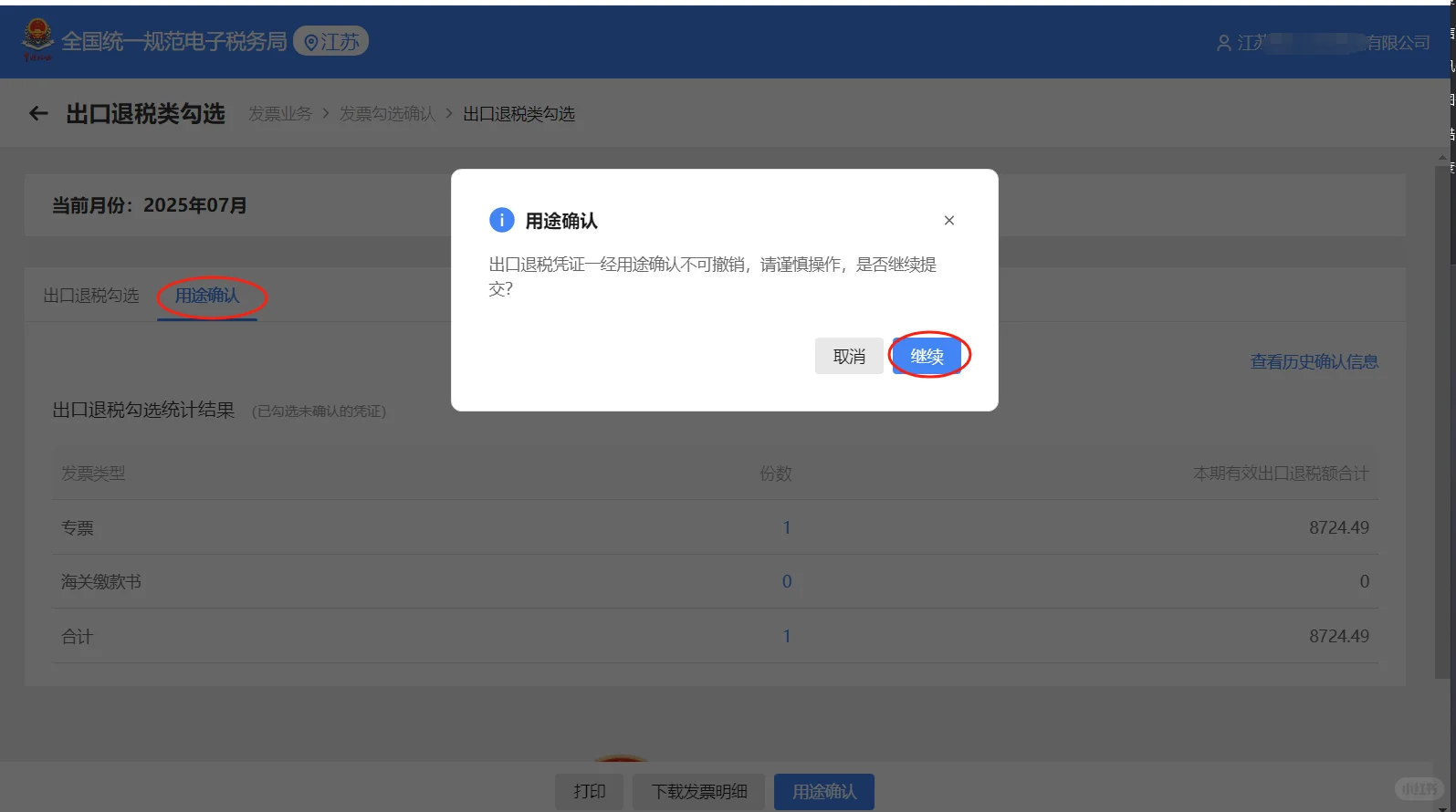Click the tax bureau emblem logo

point(37,40)
